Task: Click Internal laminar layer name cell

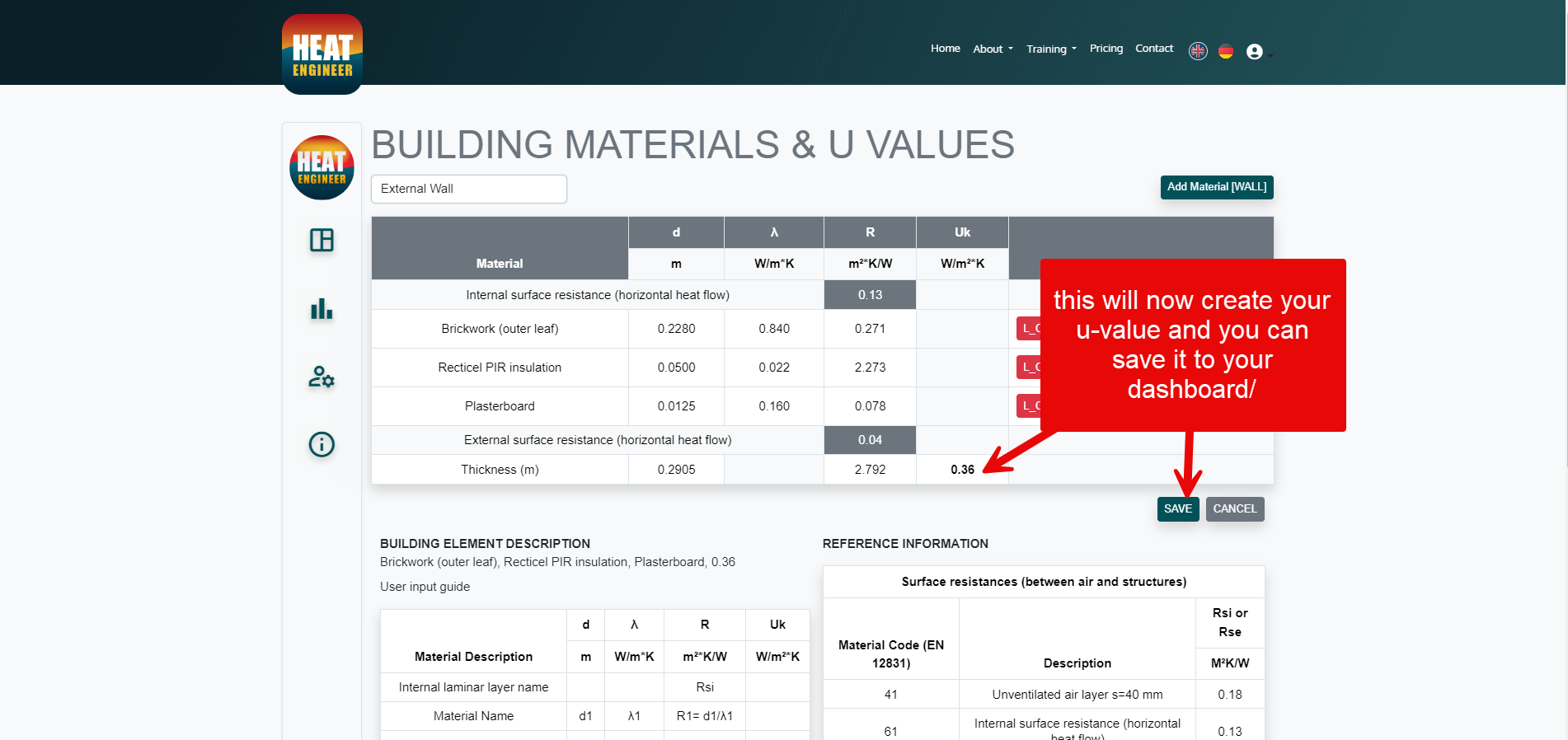Action: click(473, 687)
